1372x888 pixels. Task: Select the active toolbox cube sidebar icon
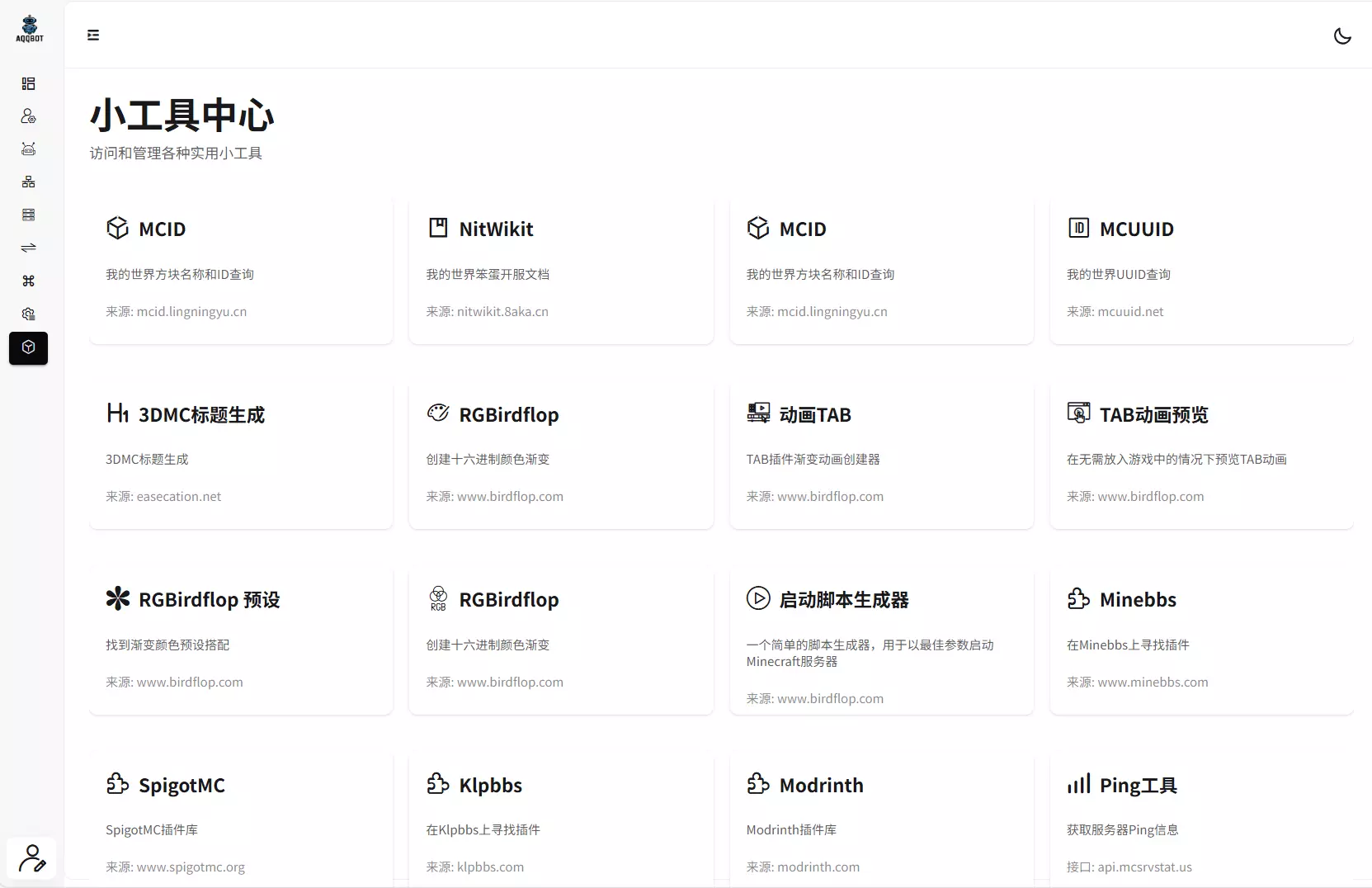tap(28, 348)
